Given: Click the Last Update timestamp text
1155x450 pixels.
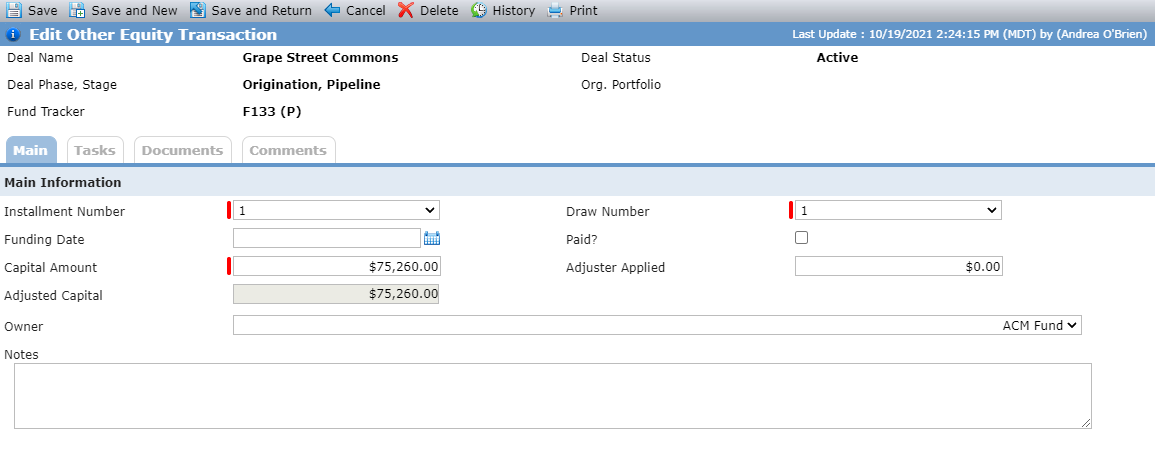Looking at the screenshot, I should 969,35.
